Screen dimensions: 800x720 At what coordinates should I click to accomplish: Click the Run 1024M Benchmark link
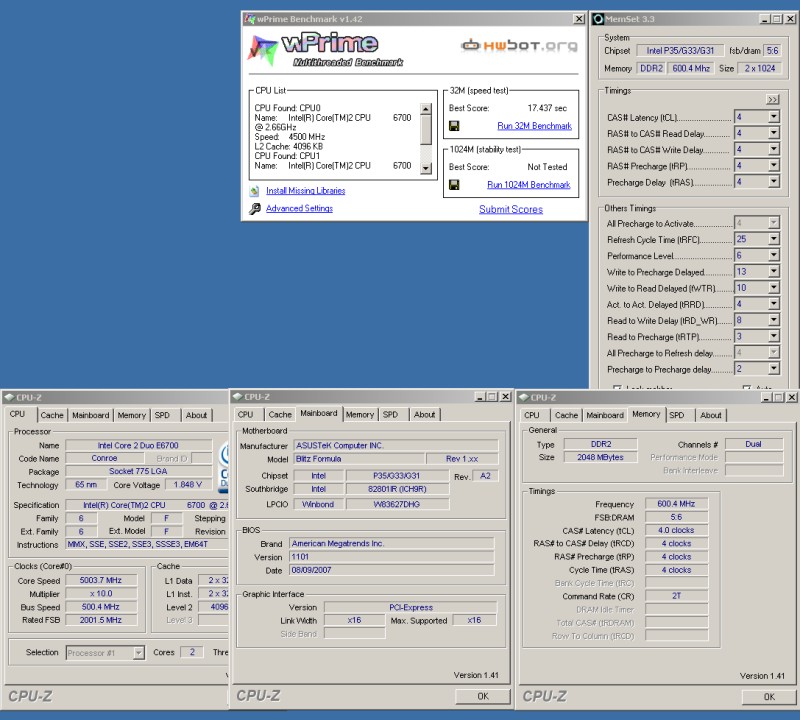click(x=529, y=185)
